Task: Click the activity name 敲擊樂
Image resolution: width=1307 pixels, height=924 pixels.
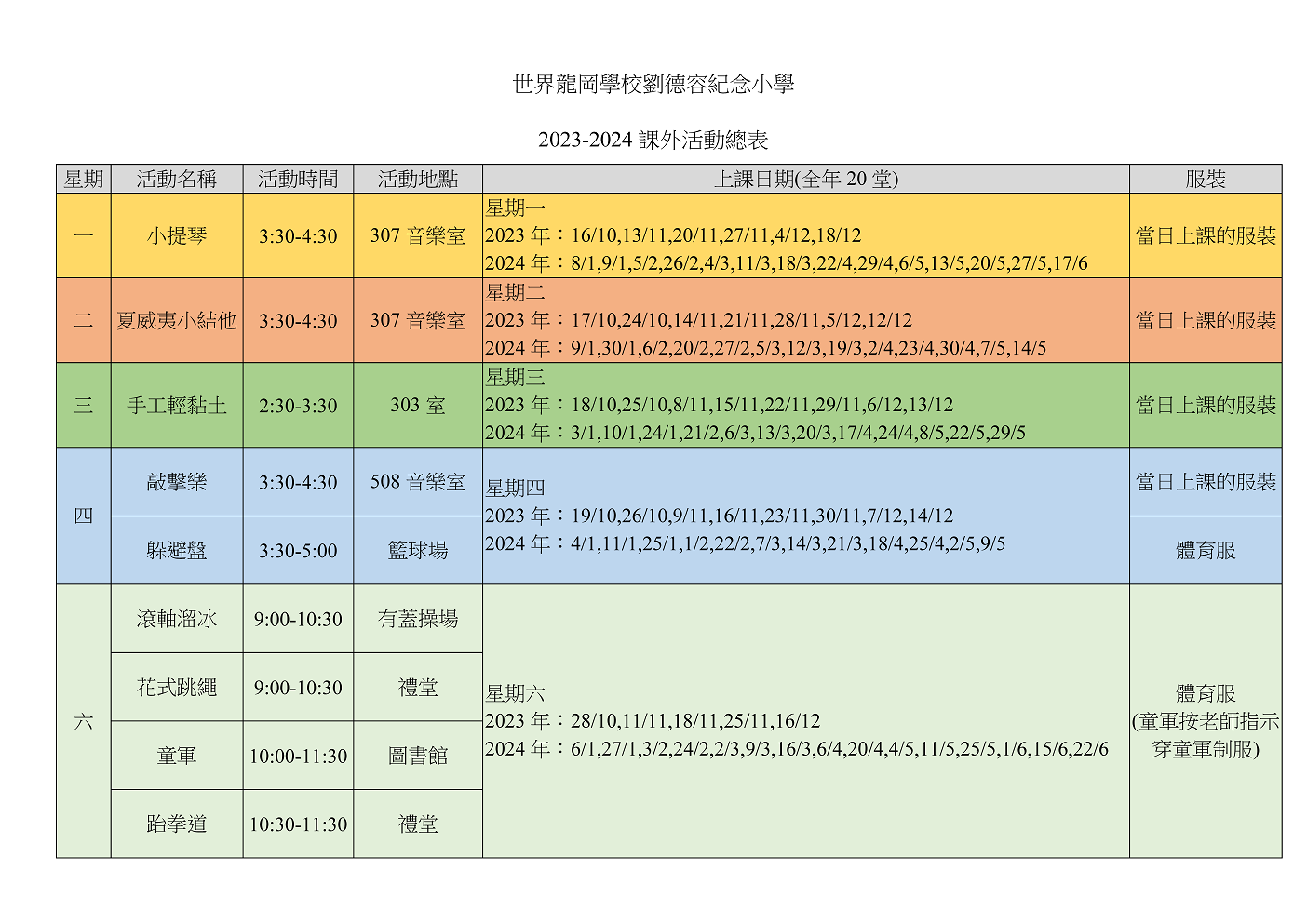Action: 177,482
